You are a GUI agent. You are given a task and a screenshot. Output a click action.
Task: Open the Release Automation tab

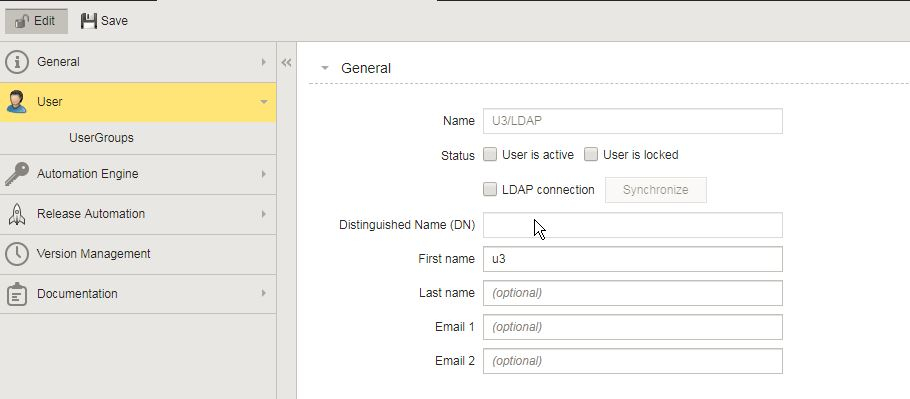point(138,214)
